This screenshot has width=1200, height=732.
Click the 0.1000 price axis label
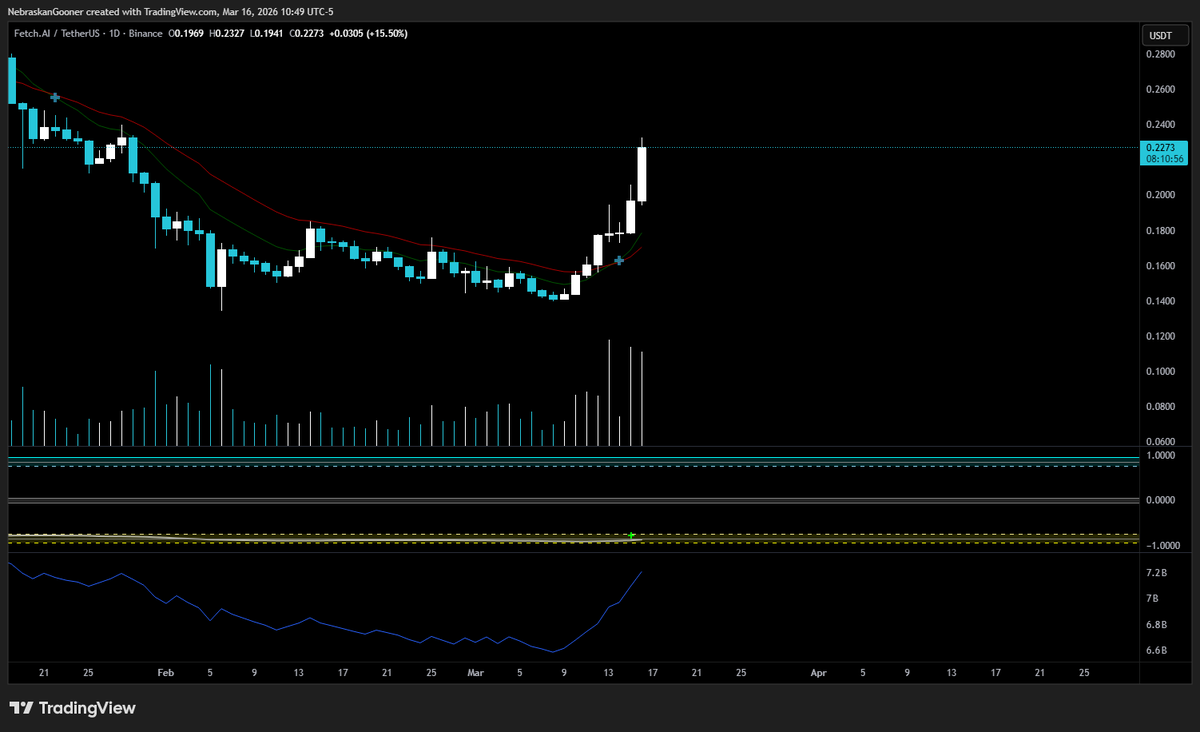click(x=1160, y=372)
